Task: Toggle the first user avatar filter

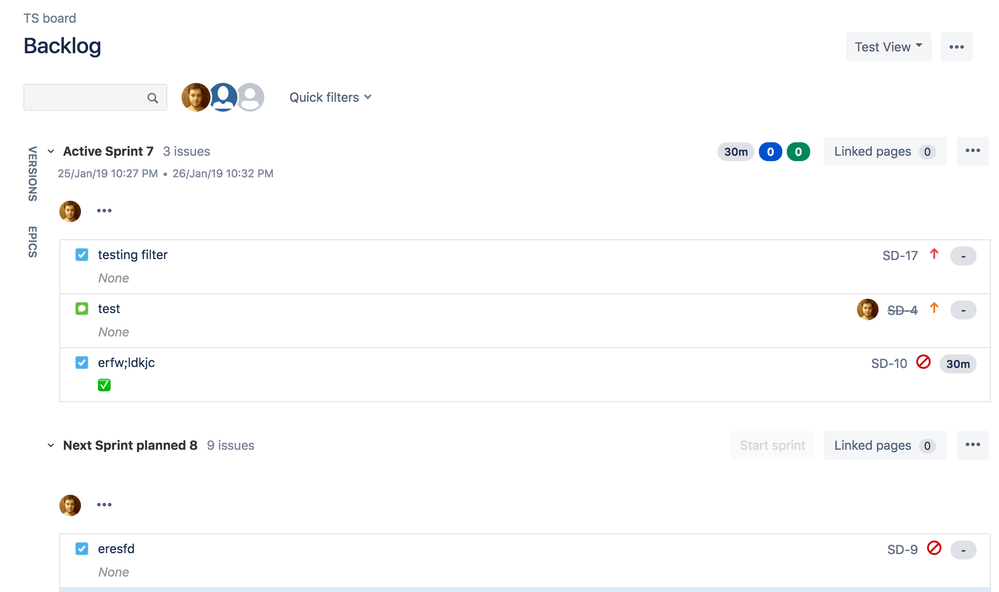Action: click(x=196, y=97)
